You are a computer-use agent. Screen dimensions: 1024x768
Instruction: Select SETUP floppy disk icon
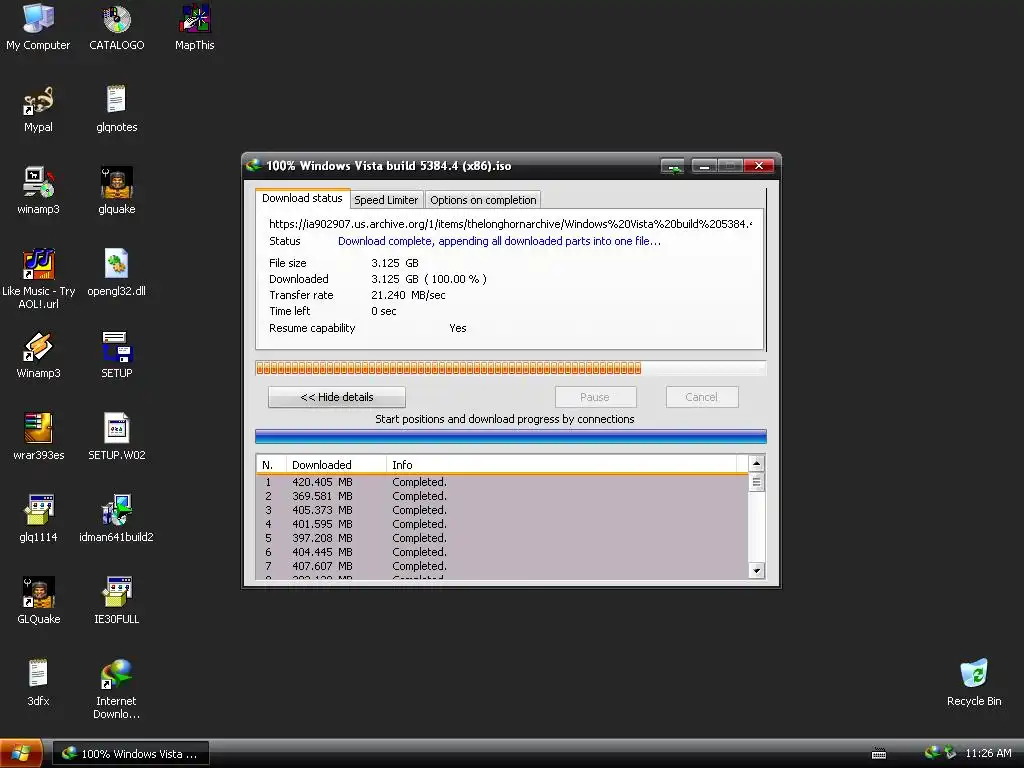coord(116,355)
